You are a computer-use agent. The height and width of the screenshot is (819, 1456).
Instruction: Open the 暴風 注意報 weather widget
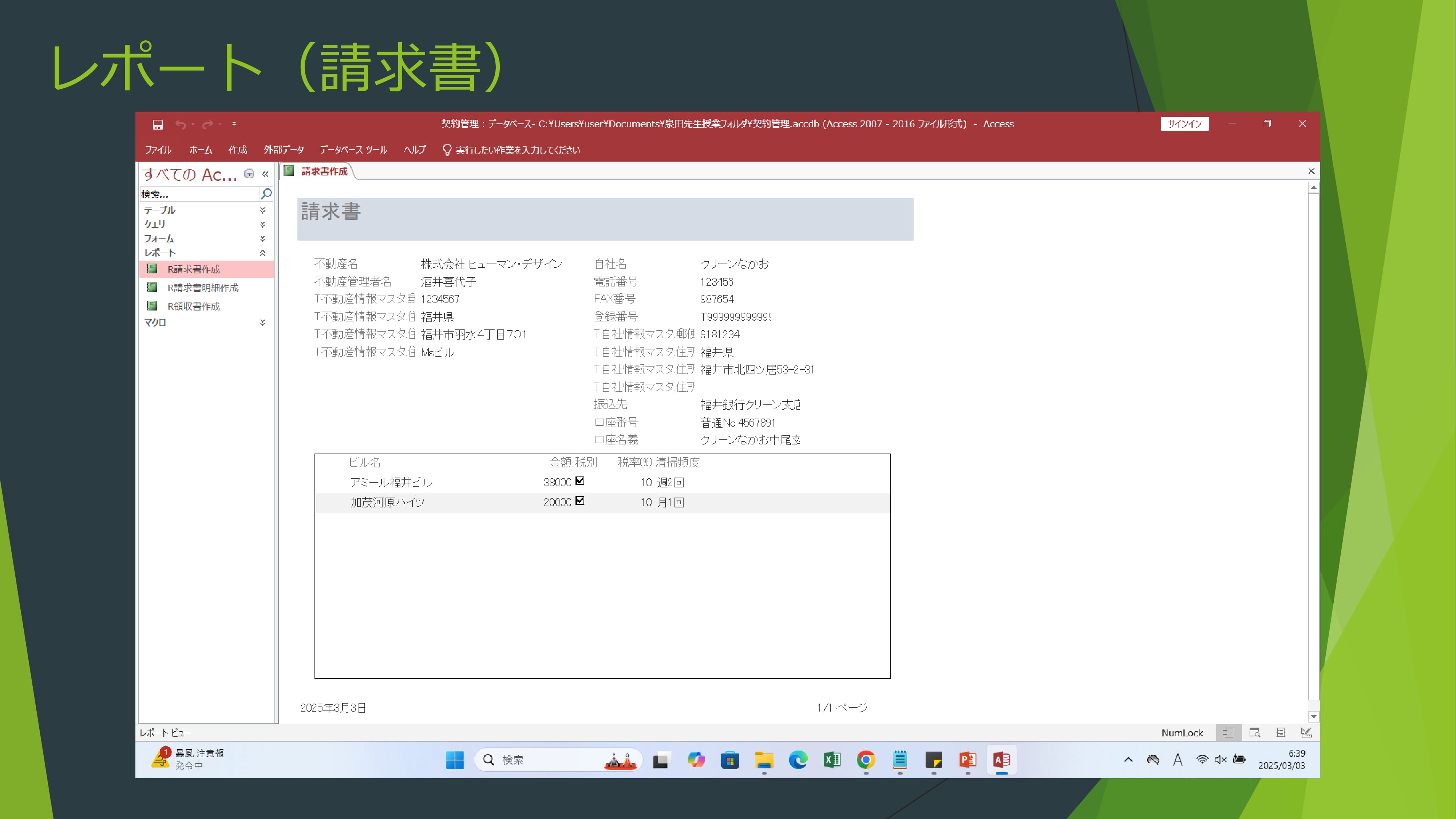(188, 759)
